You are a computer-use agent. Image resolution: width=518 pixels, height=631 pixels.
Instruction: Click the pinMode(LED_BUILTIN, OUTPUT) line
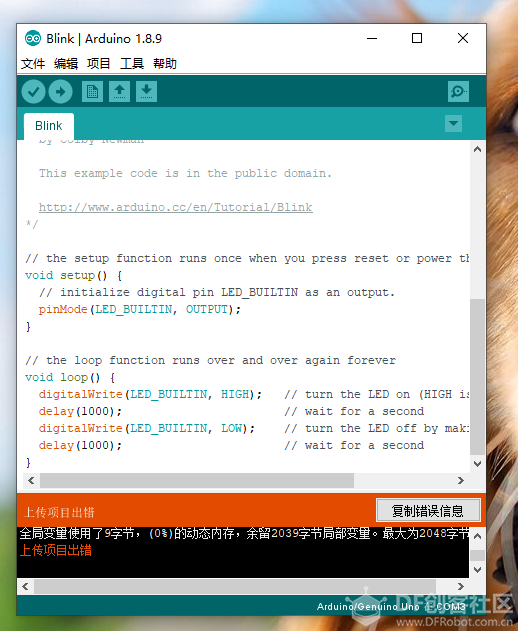139,309
